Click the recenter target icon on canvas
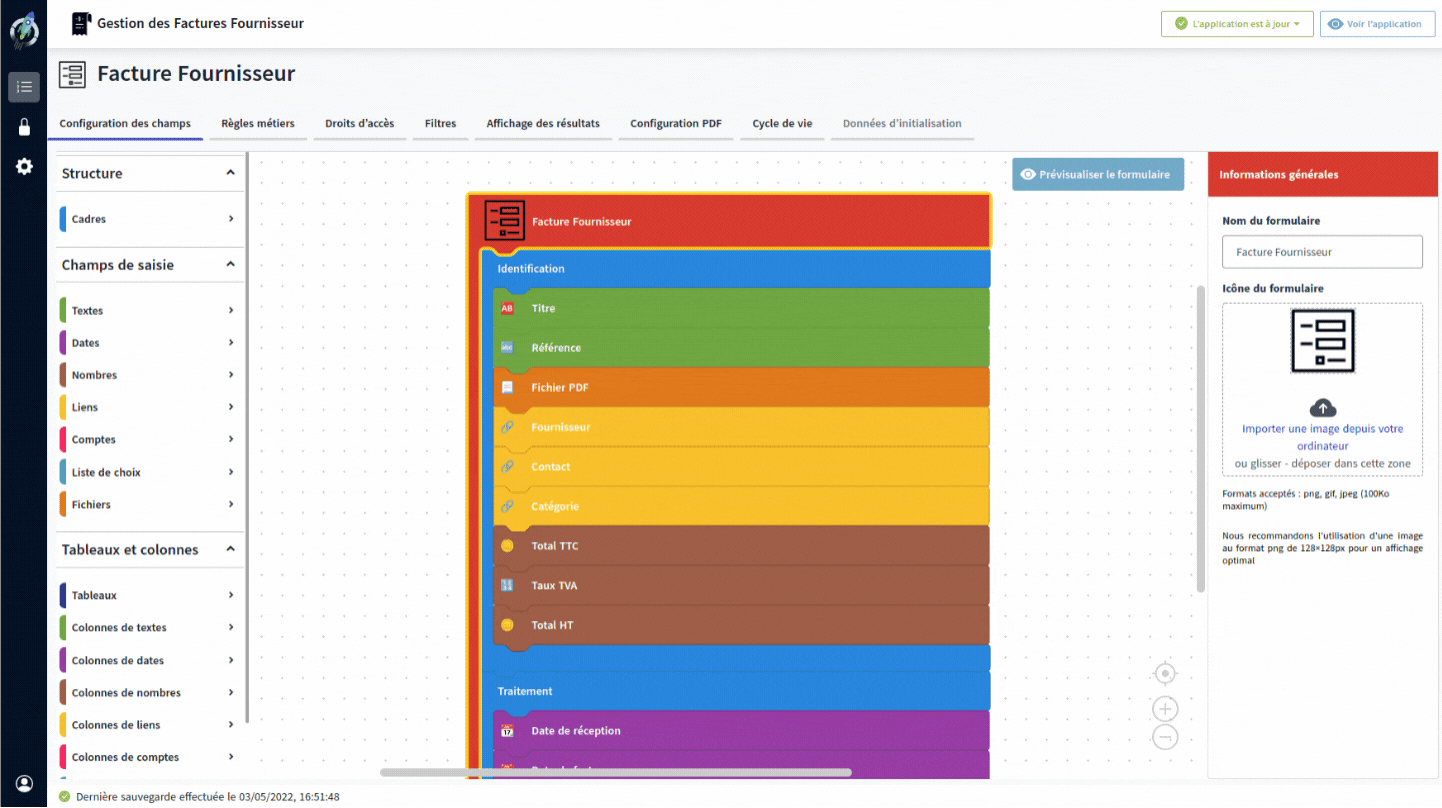 [x=1165, y=674]
